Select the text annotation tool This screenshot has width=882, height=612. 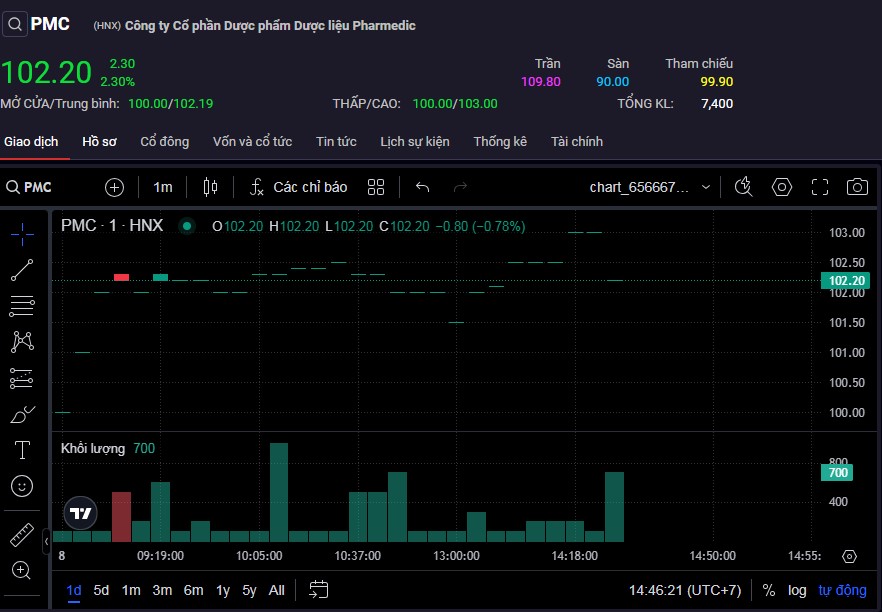click(x=22, y=449)
